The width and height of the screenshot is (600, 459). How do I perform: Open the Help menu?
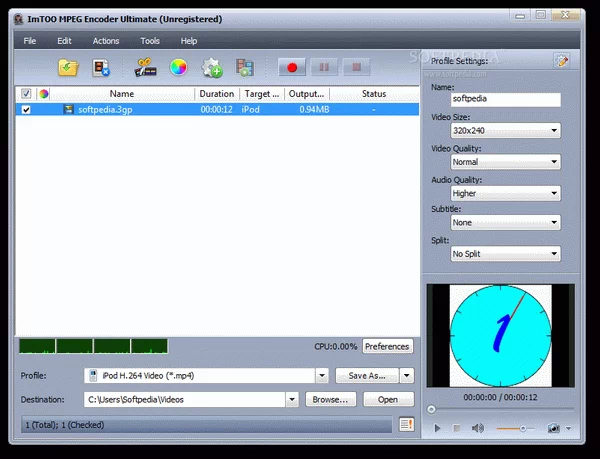click(x=189, y=41)
